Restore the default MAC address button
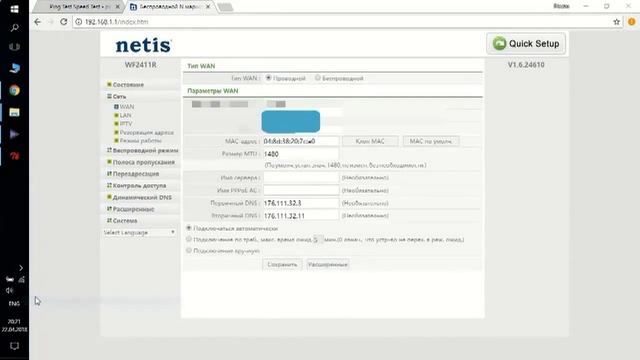 point(431,141)
